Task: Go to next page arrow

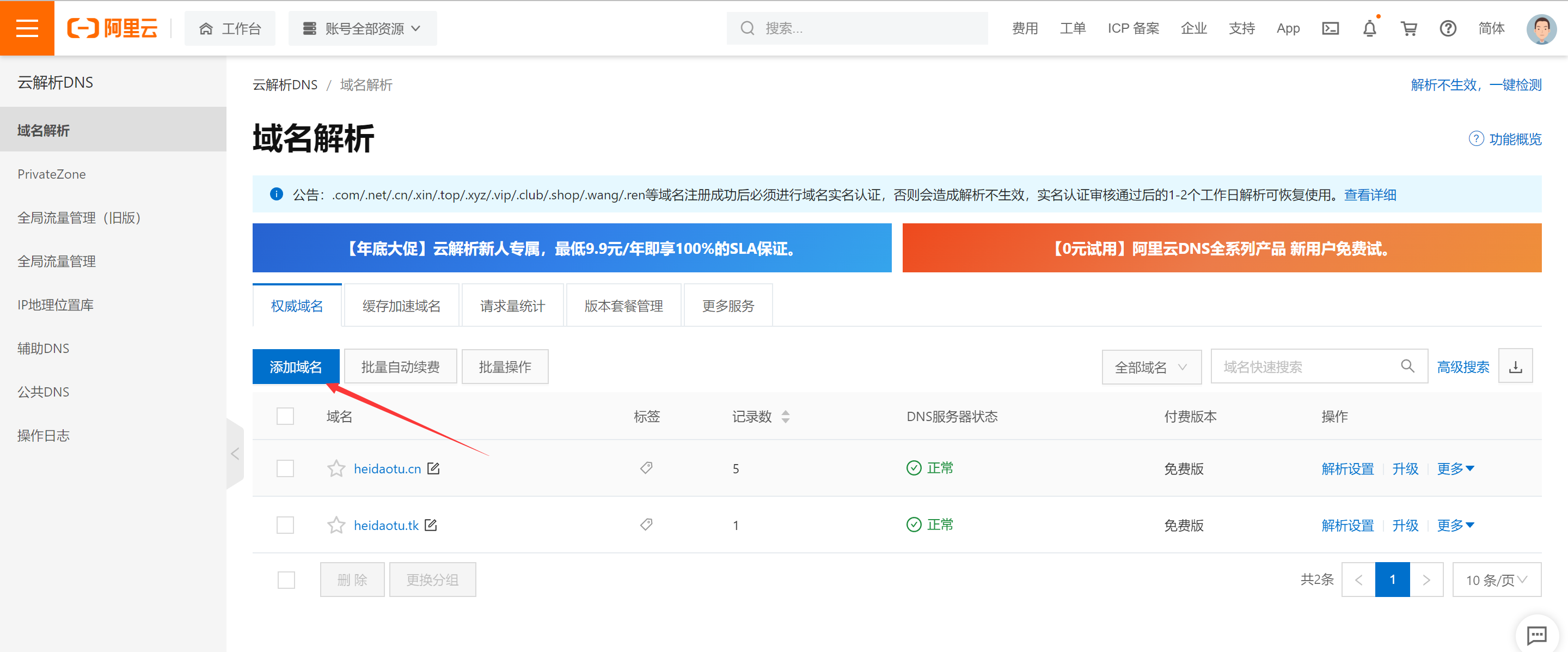Action: click(1426, 580)
